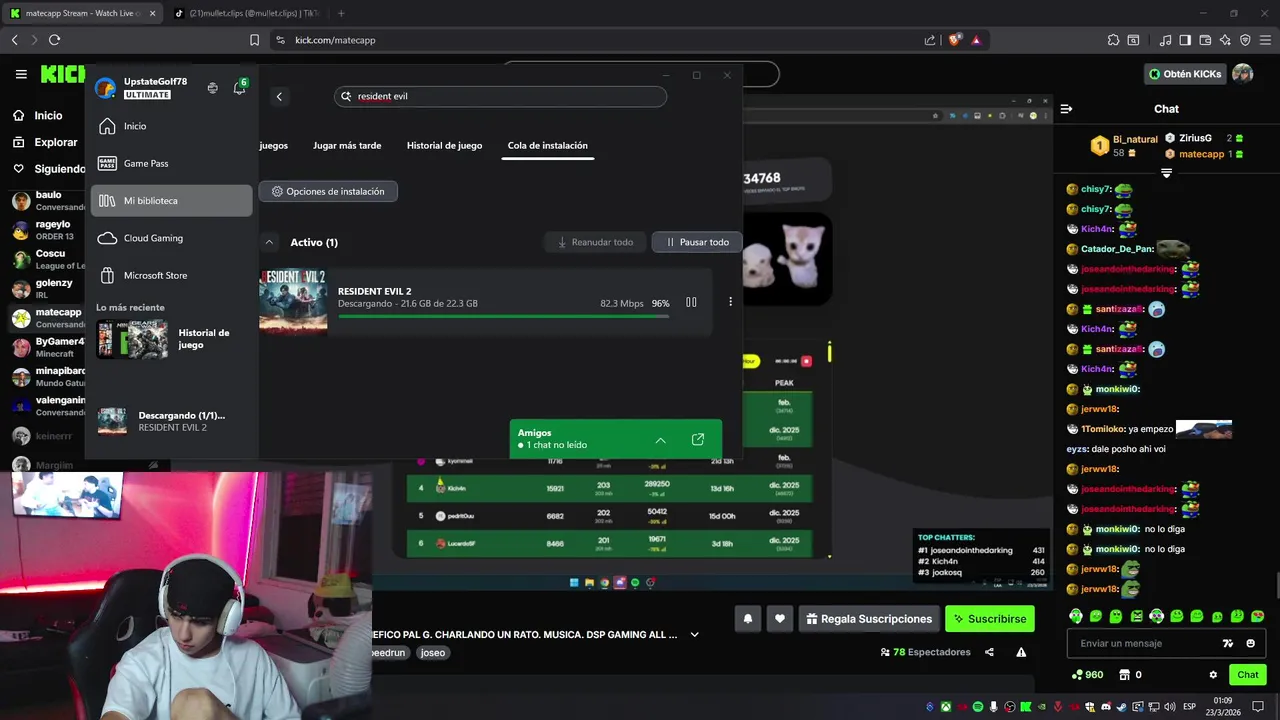The width and height of the screenshot is (1280, 720).
Task: Follow channel with heart button
Action: point(780,619)
